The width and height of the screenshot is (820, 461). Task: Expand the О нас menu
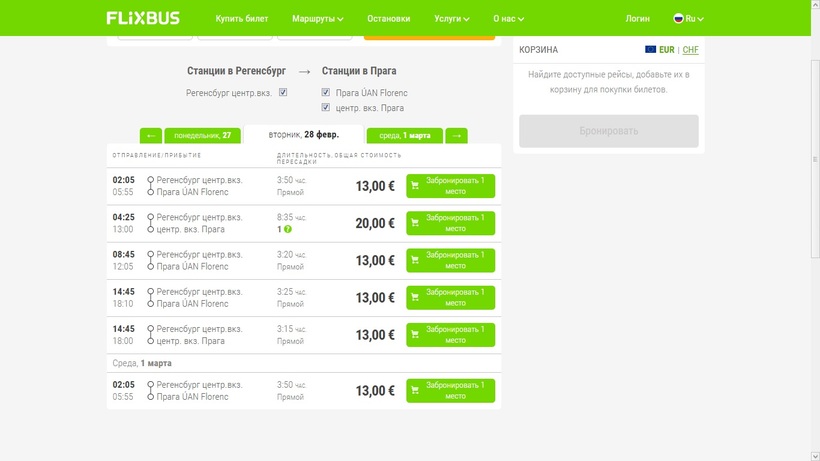[509, 18]
